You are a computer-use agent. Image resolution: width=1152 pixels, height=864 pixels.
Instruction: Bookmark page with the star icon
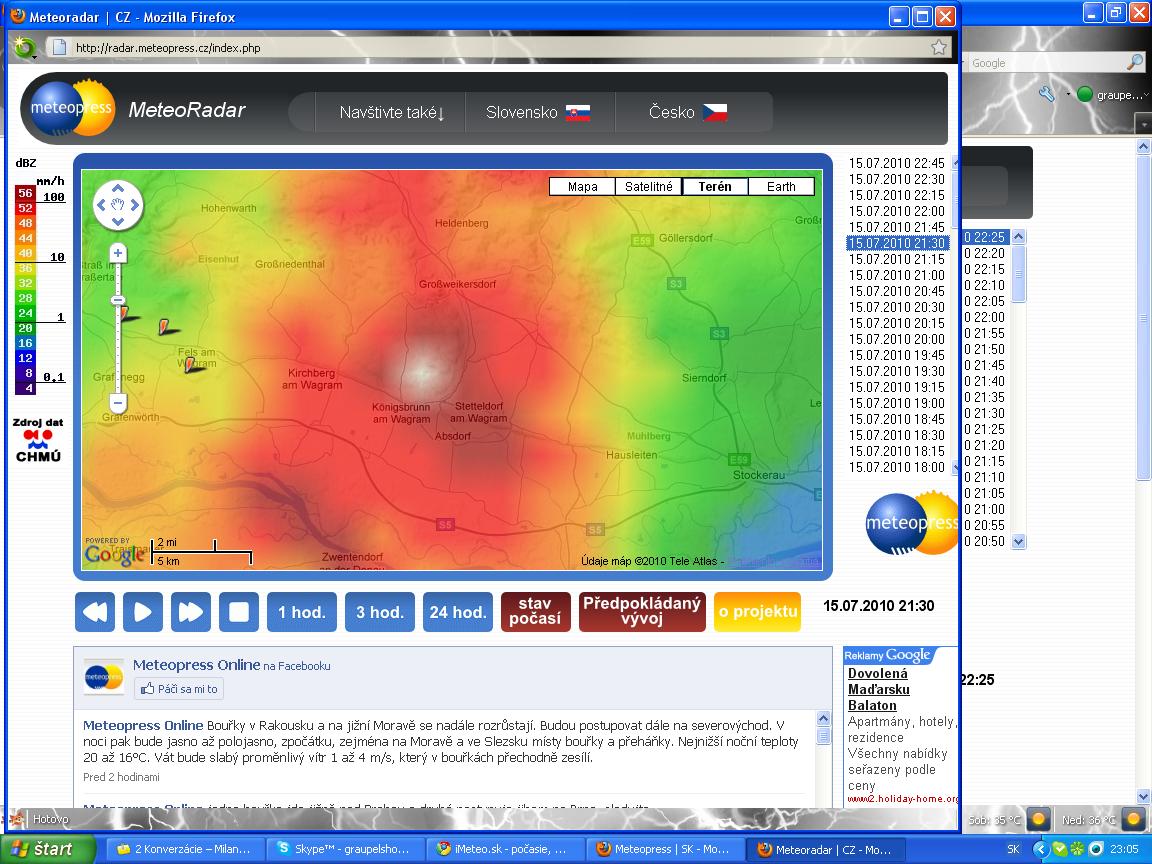(x=938, y=47)
